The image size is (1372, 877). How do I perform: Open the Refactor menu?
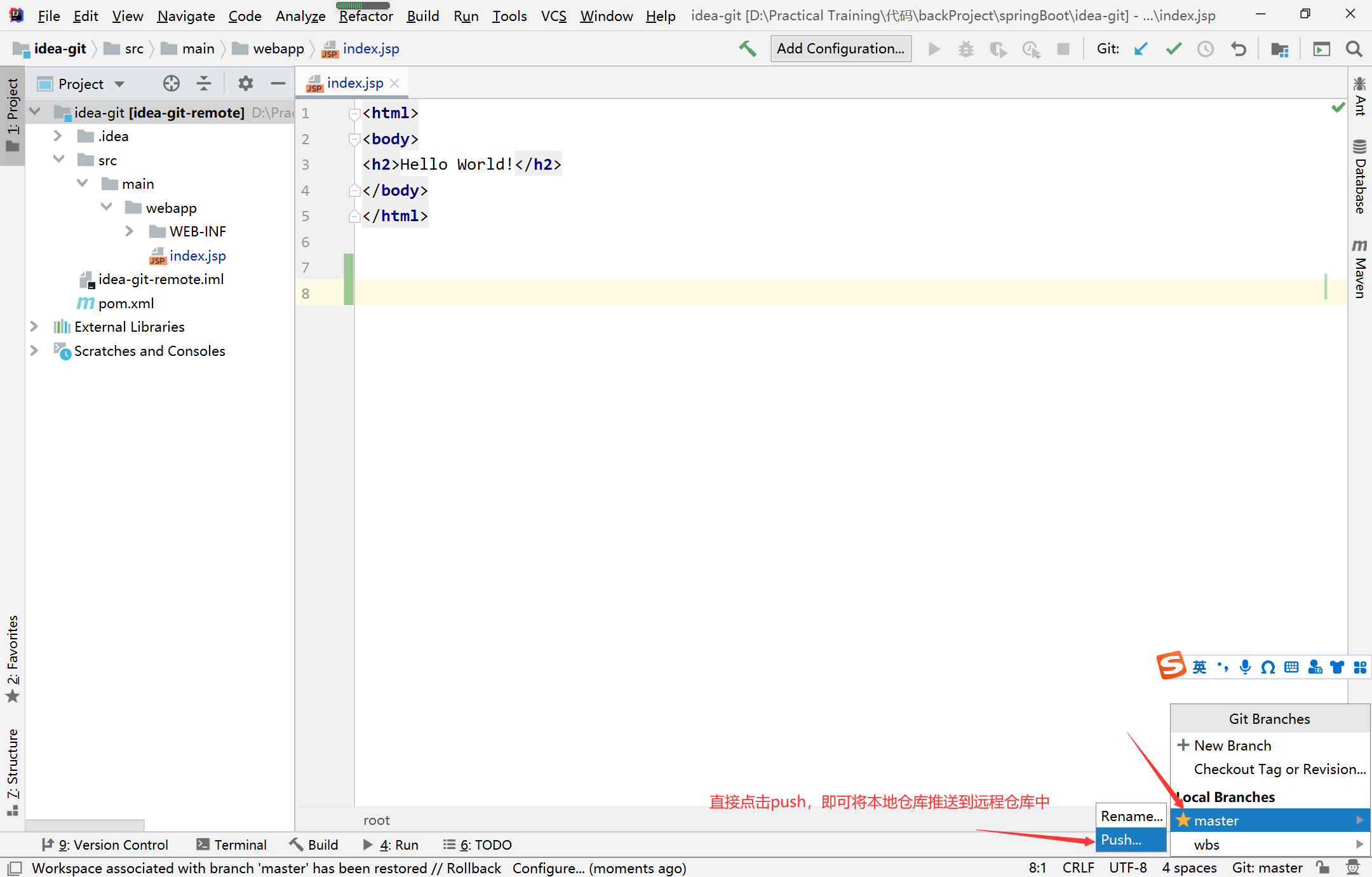[366, 16]
